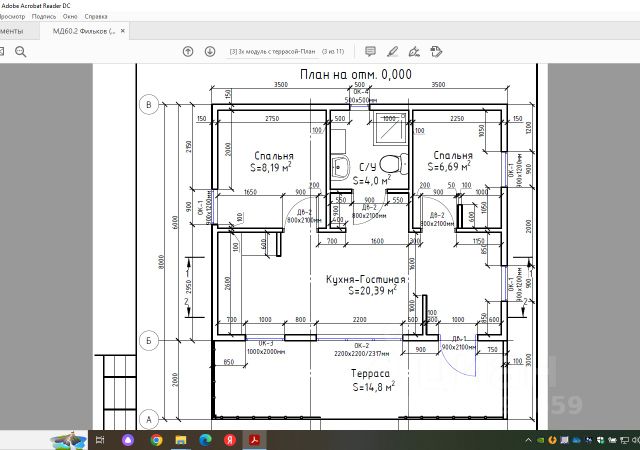This screenshot has width=640, height=450.
Task: Click the 2200x2200/2317мм window label
Action: click(x=362, y=354)
